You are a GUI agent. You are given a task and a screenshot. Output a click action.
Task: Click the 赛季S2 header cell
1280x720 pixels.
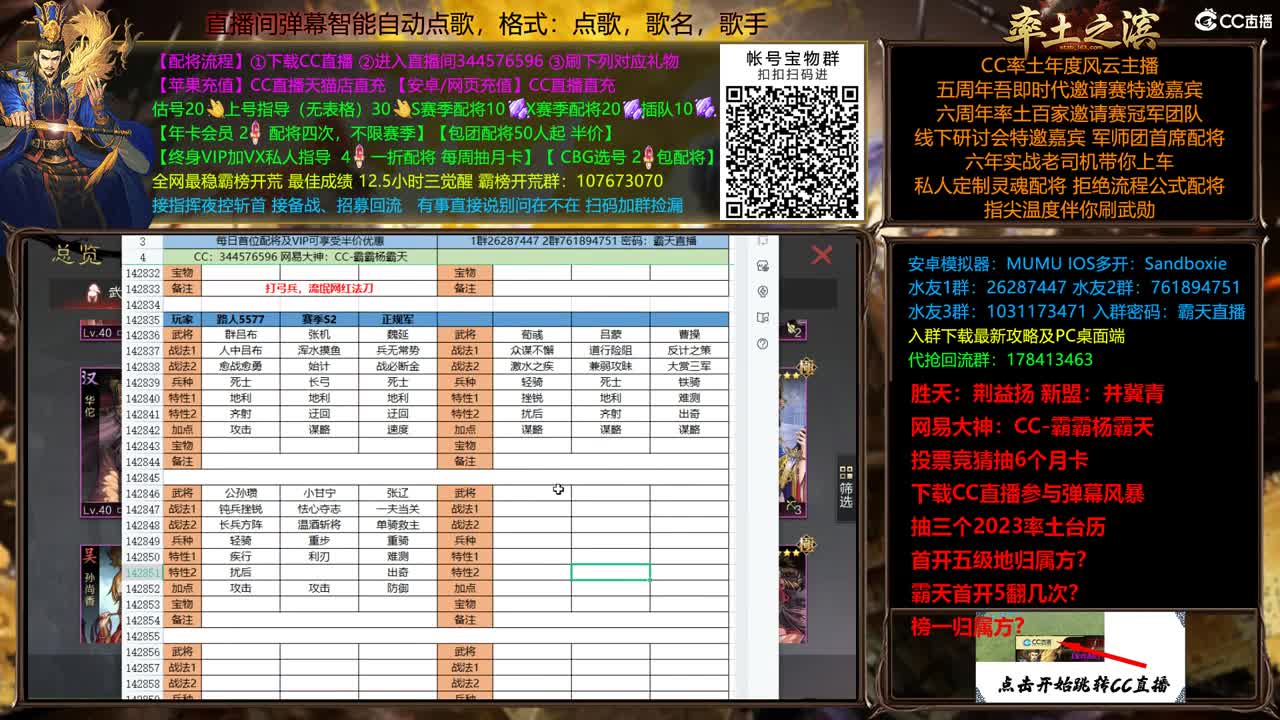[x=319, y=319]
